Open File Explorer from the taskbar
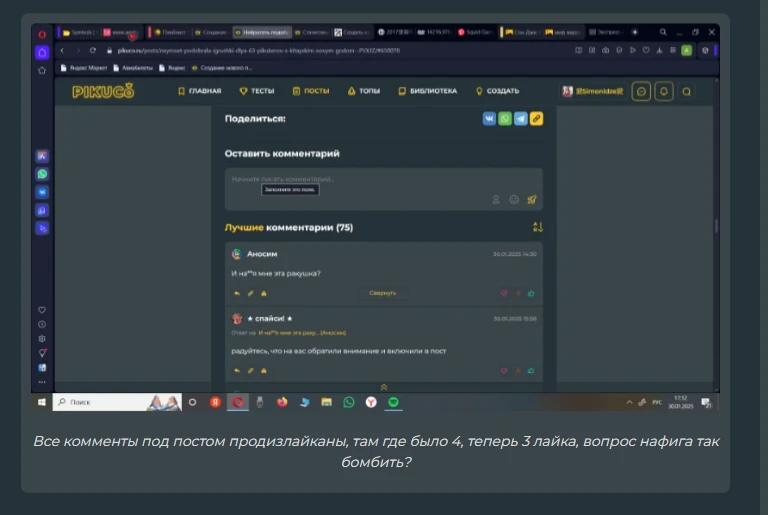768x515 pixels. pos(327,402)
